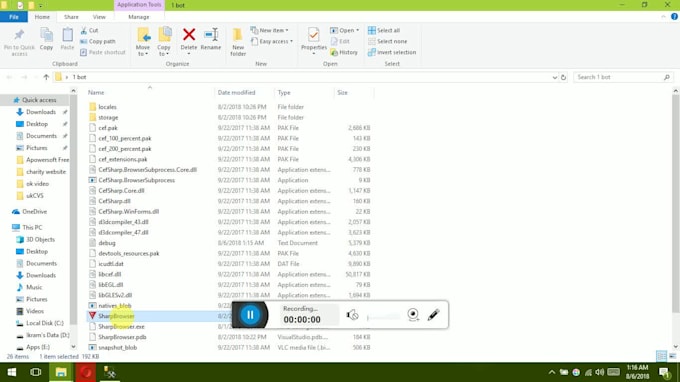Click File Explorer in the taskbar

[61, 372]
